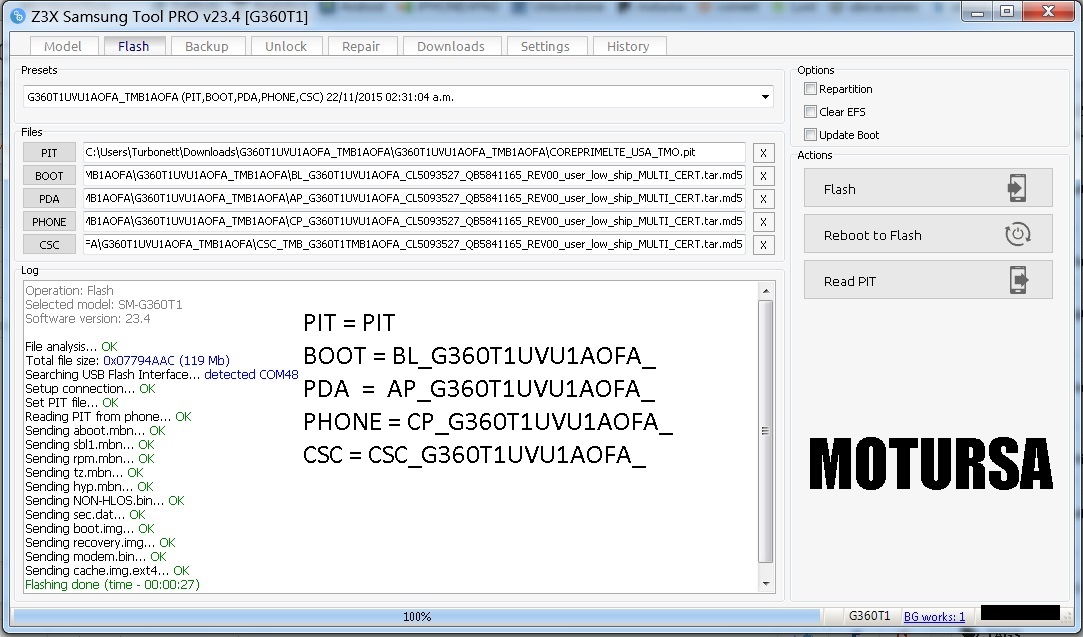Click the PIT file path field
1083x637 pixels.
tap(414, 153)
